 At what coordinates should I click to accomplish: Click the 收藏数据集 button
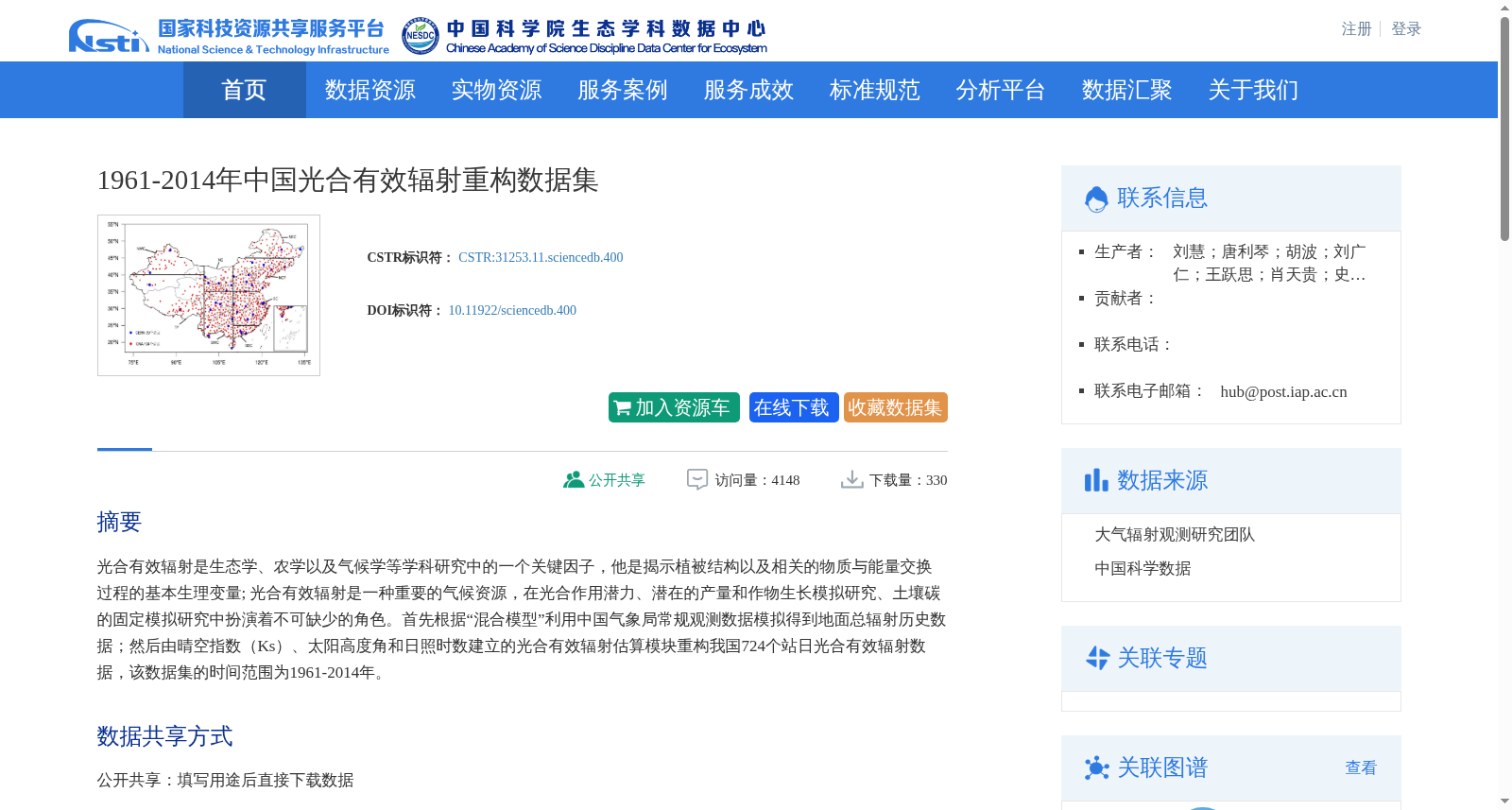[896, 407]
